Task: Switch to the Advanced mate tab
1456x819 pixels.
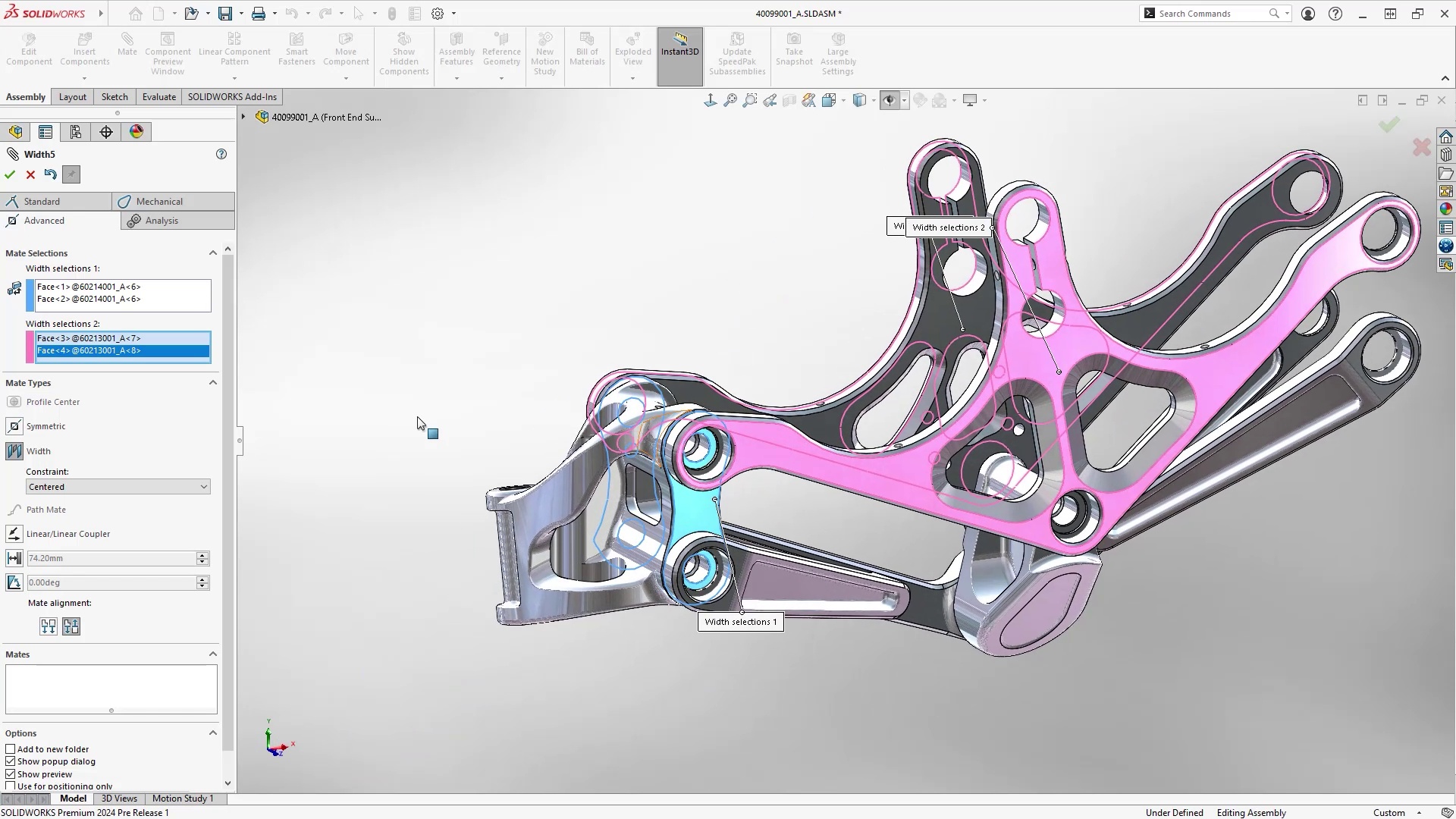Action: 43,221
